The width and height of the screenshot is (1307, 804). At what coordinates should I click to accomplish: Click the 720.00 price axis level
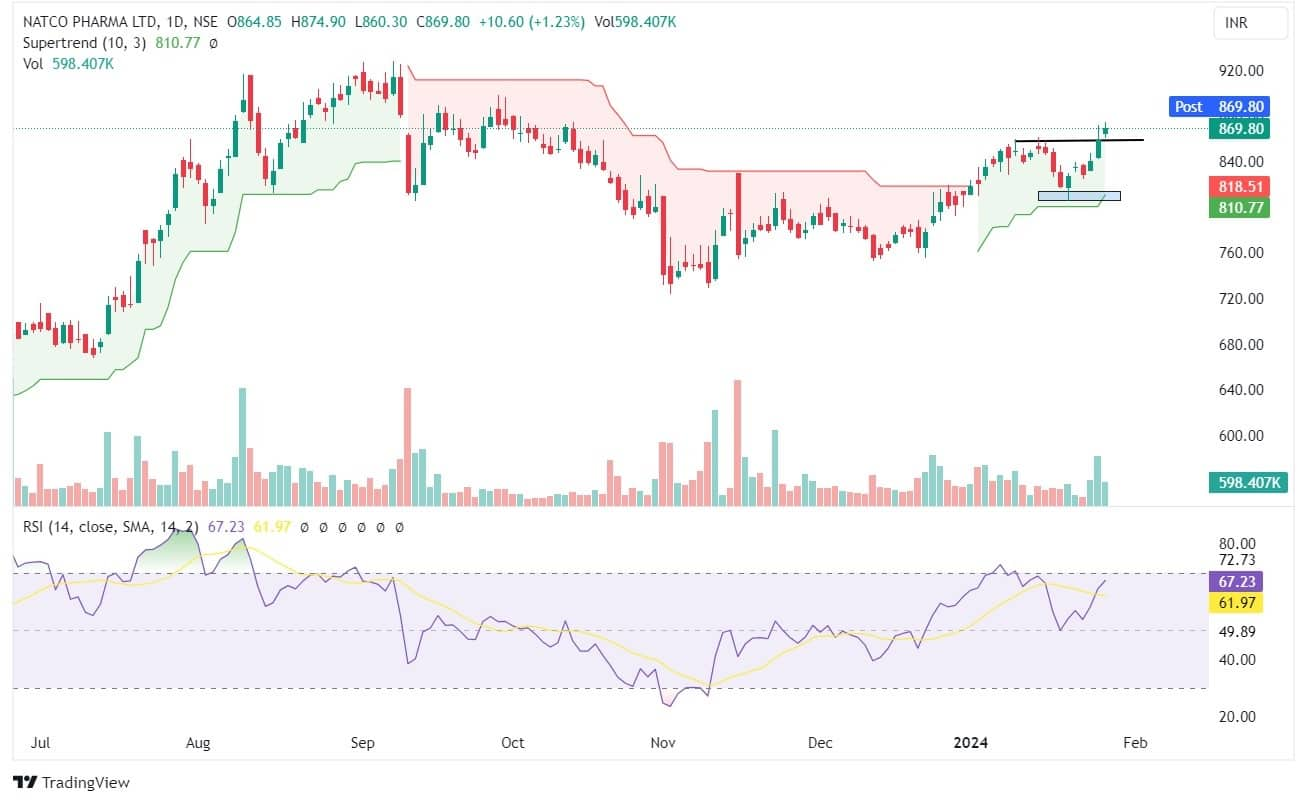[1240, 299]
